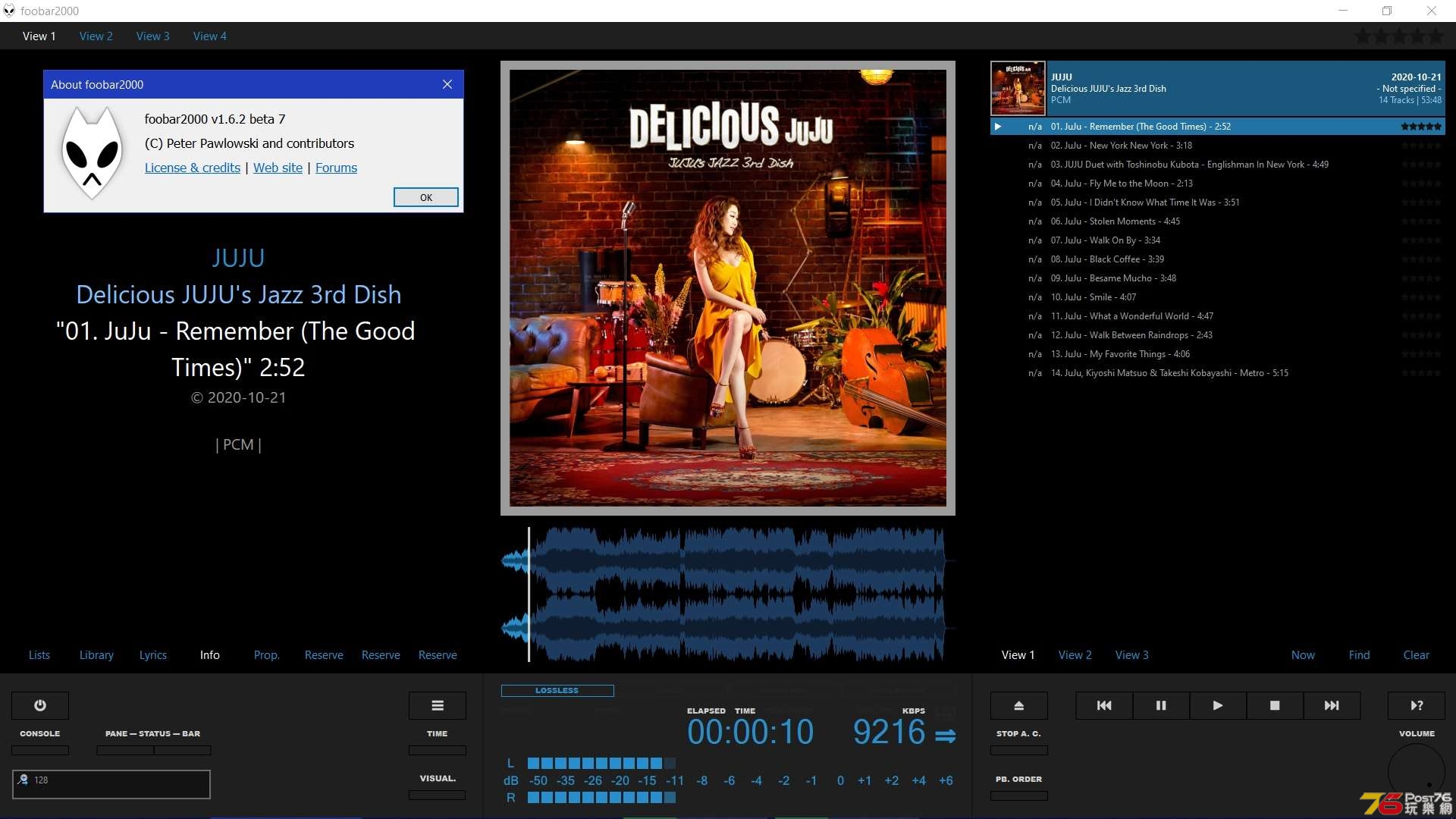Click the Now button under the playlist
Image resolution: width=1456 pixels, height=819 pixels.
[1303, 654]
